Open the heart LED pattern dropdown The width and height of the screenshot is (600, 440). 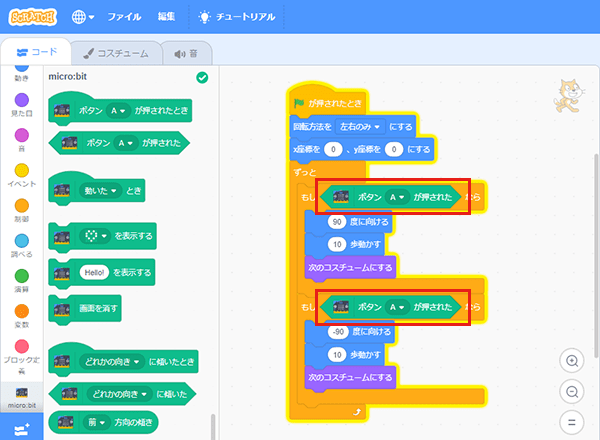coord(95,236)
